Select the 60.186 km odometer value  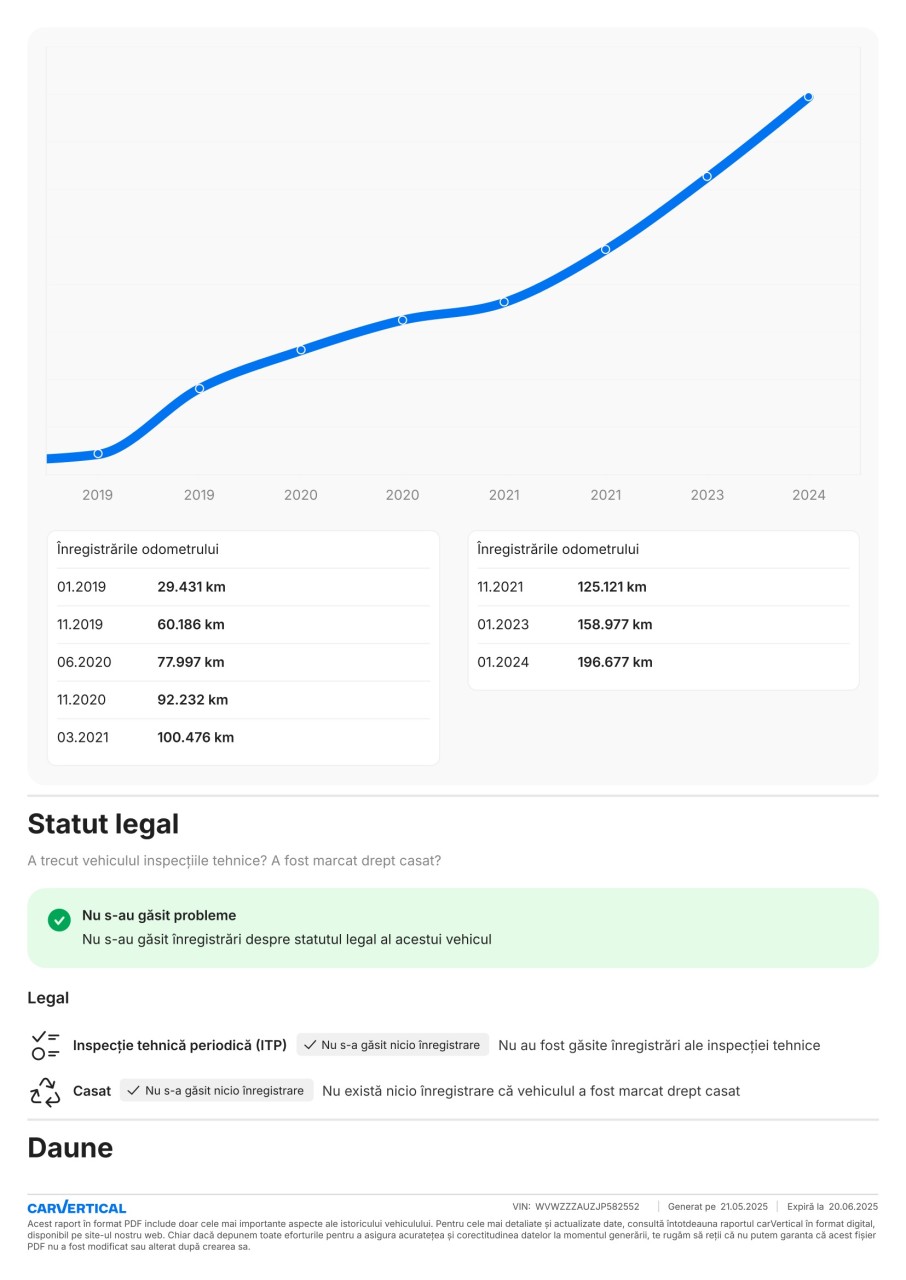(191, 625)
